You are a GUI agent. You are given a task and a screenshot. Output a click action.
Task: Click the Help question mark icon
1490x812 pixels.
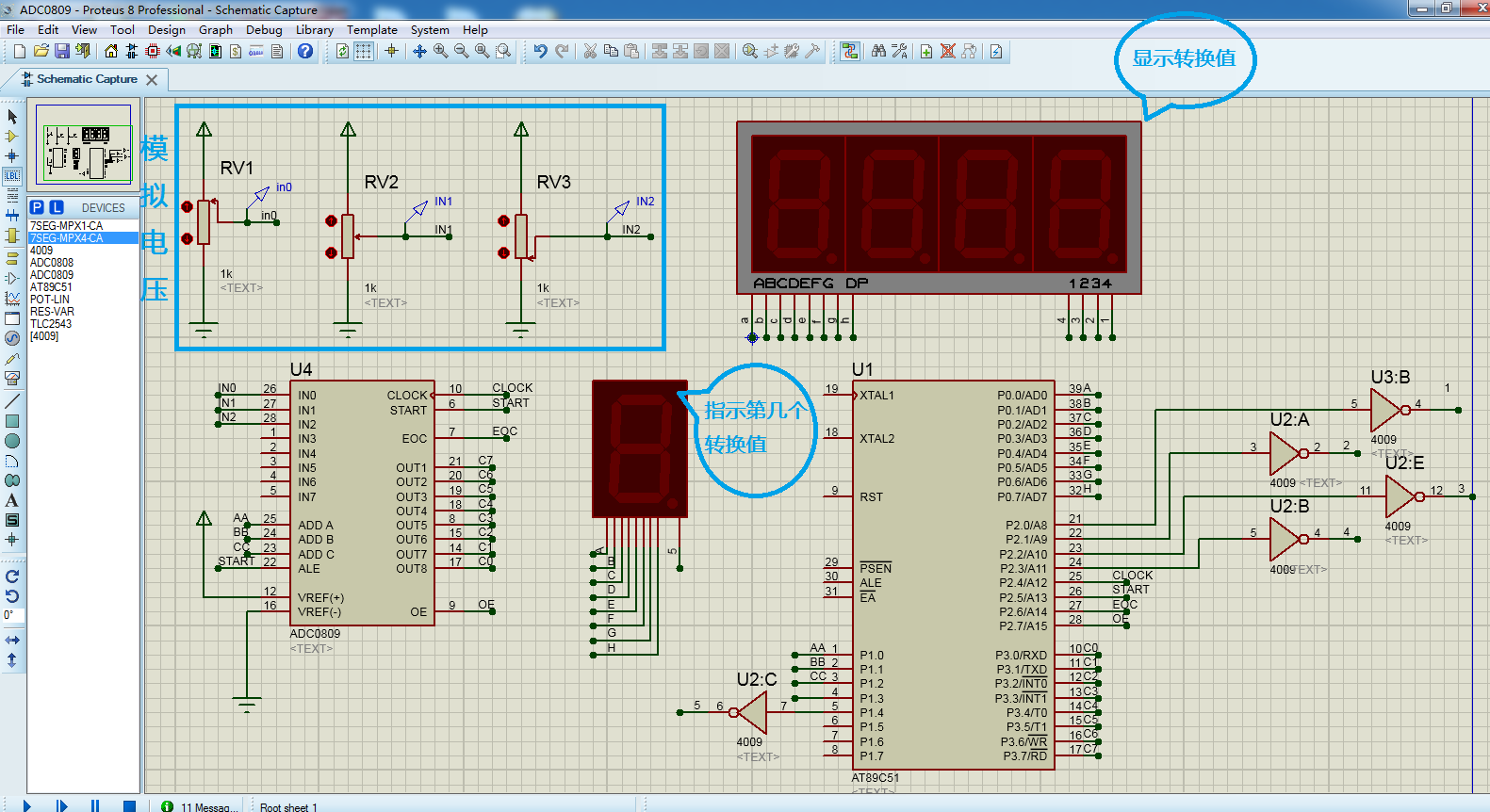pyautogui.click(x=305, y=51)
